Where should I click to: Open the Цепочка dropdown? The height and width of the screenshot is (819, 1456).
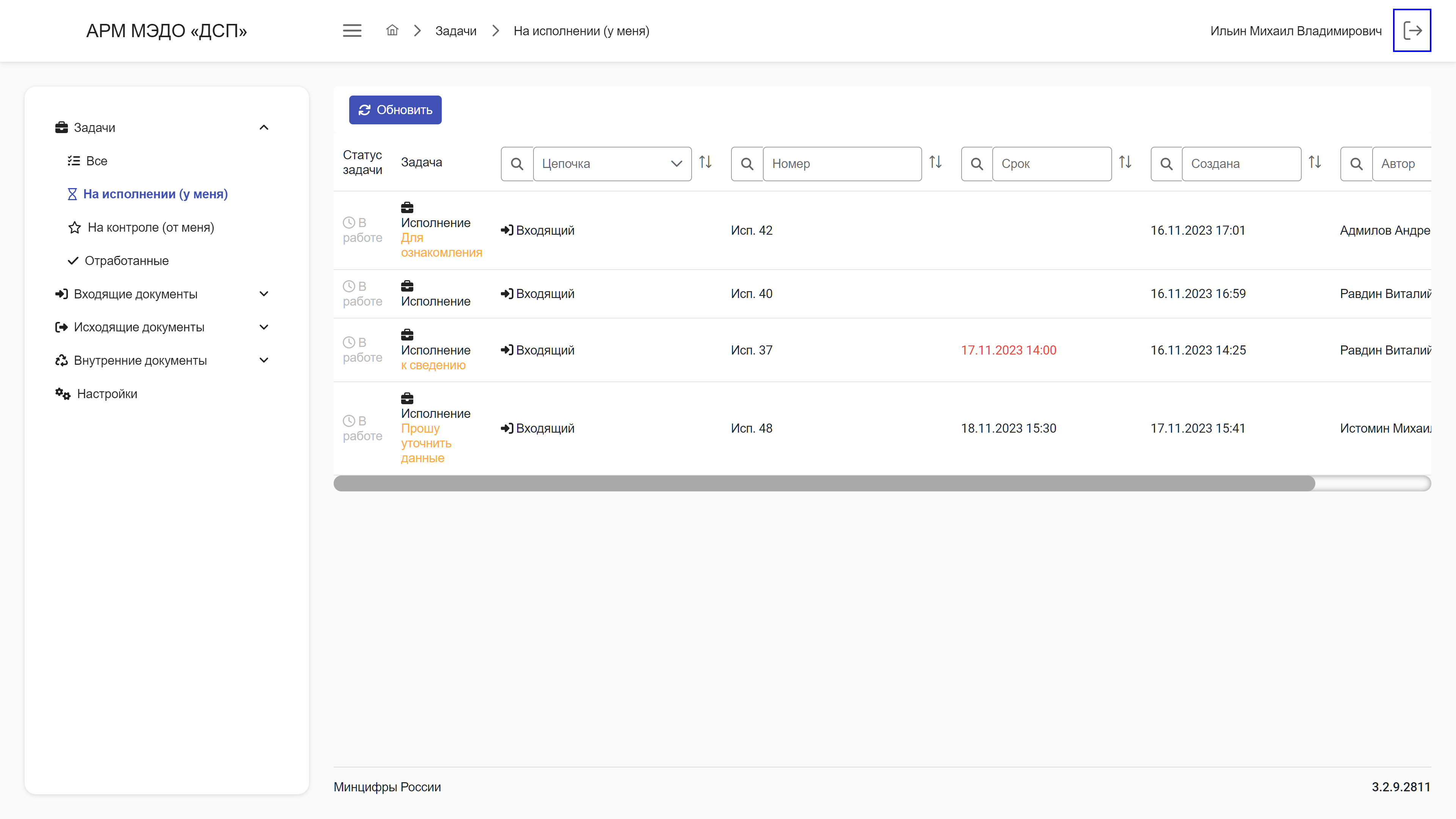click(x=612, y=164)
